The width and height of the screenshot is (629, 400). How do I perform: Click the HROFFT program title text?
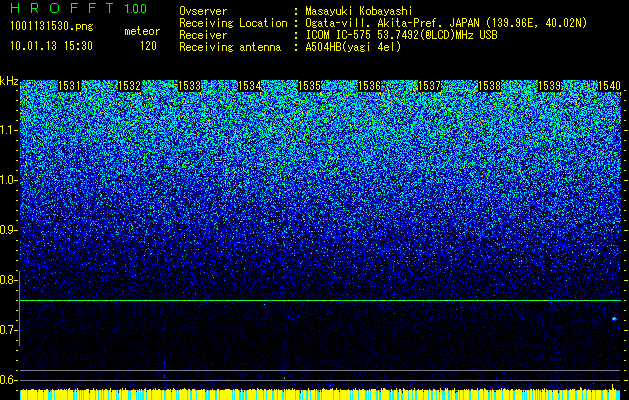pos(62,8)
